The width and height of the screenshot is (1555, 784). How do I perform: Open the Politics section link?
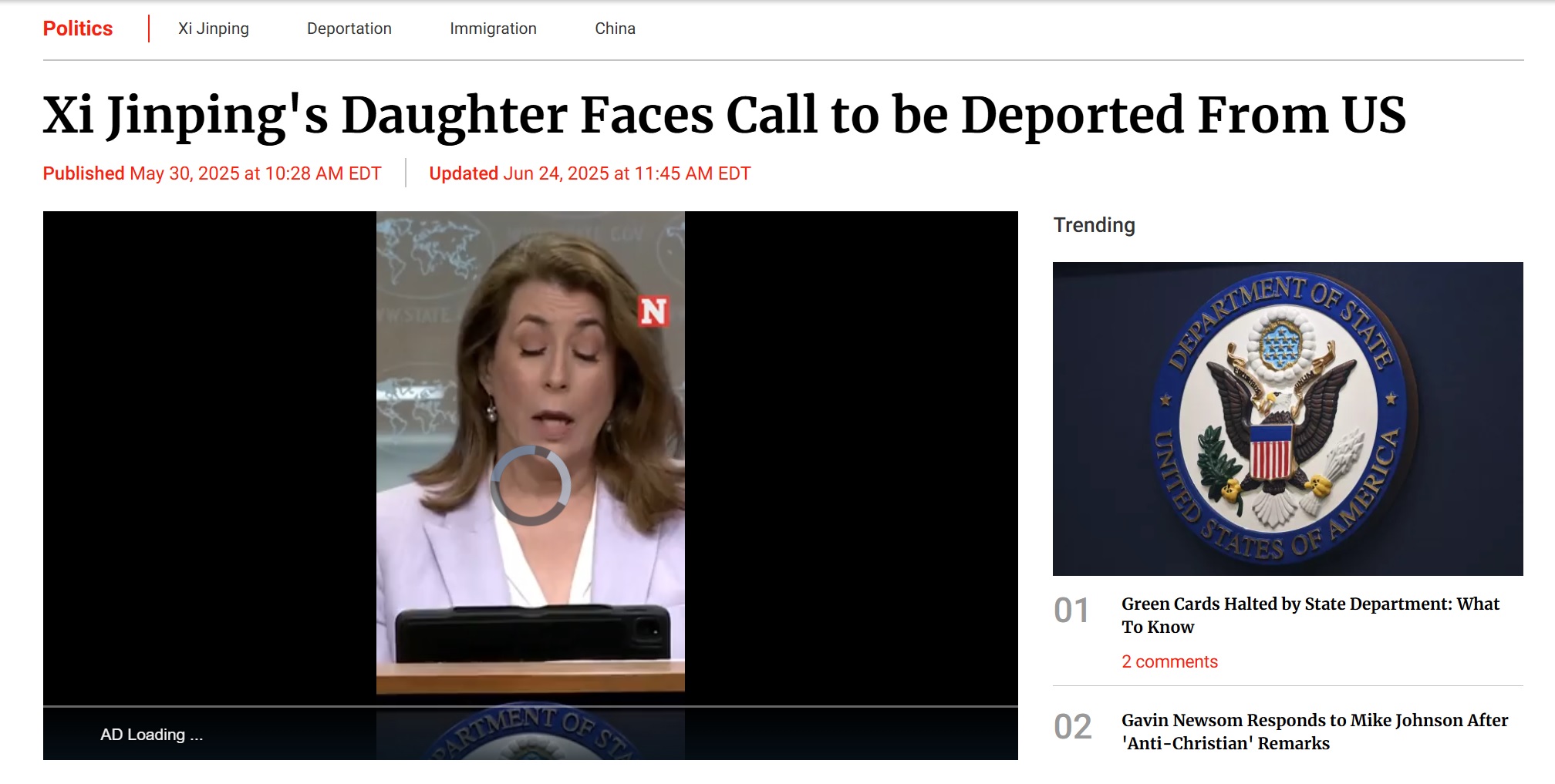pyautogui.click(x=78, y=29)
